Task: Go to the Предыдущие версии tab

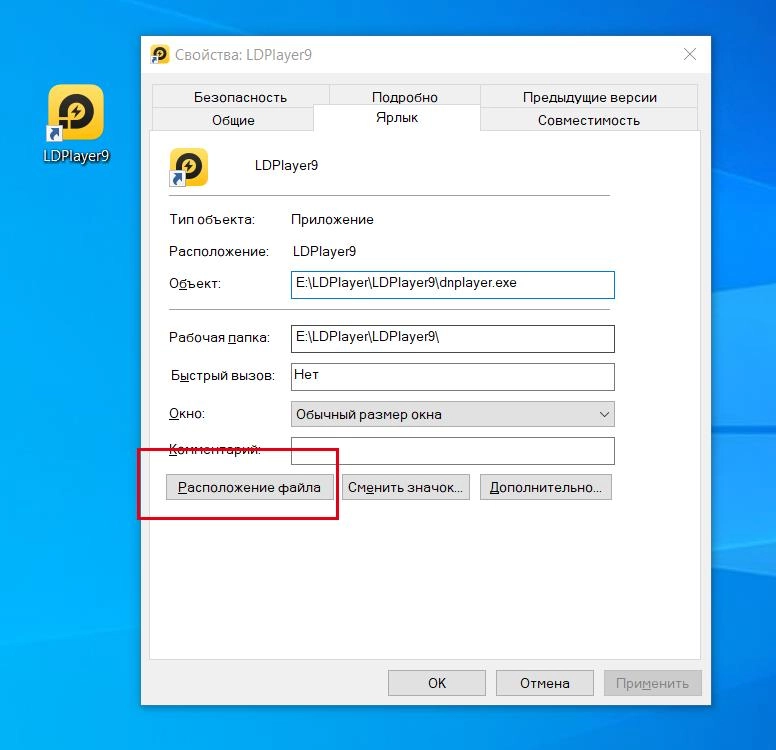Action: (589, 97)
